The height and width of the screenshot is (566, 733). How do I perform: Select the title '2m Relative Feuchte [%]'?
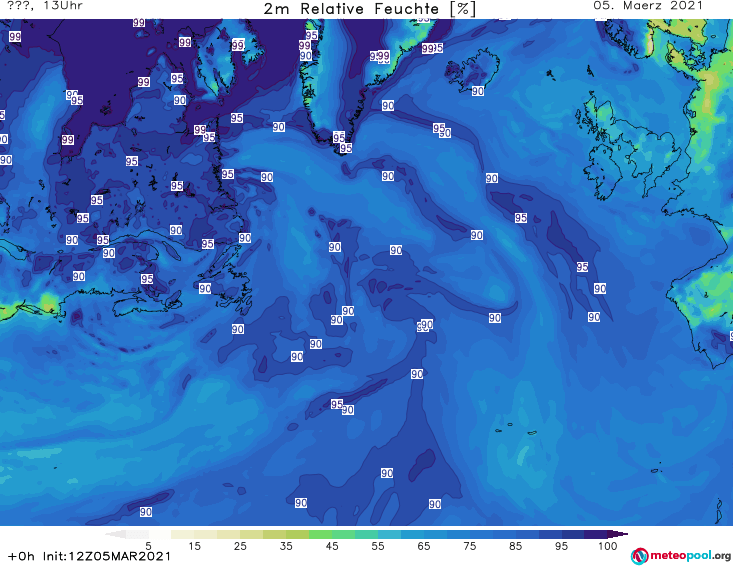[369, 9]
